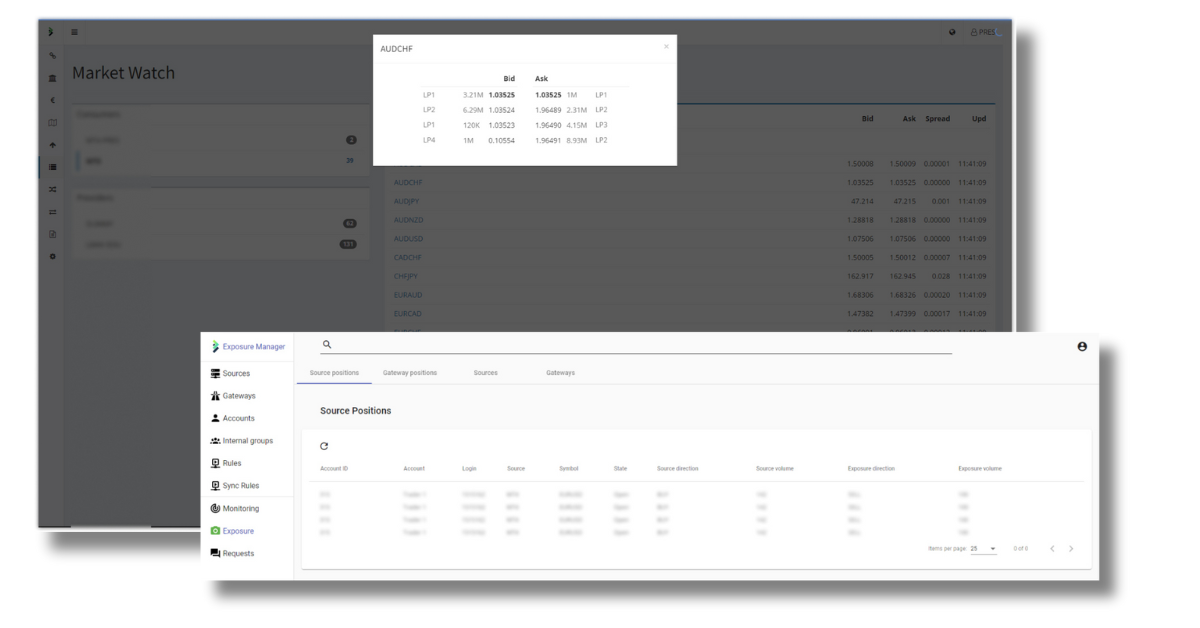
Task: Switch to the Gateway positions tab
Action: 410,373
